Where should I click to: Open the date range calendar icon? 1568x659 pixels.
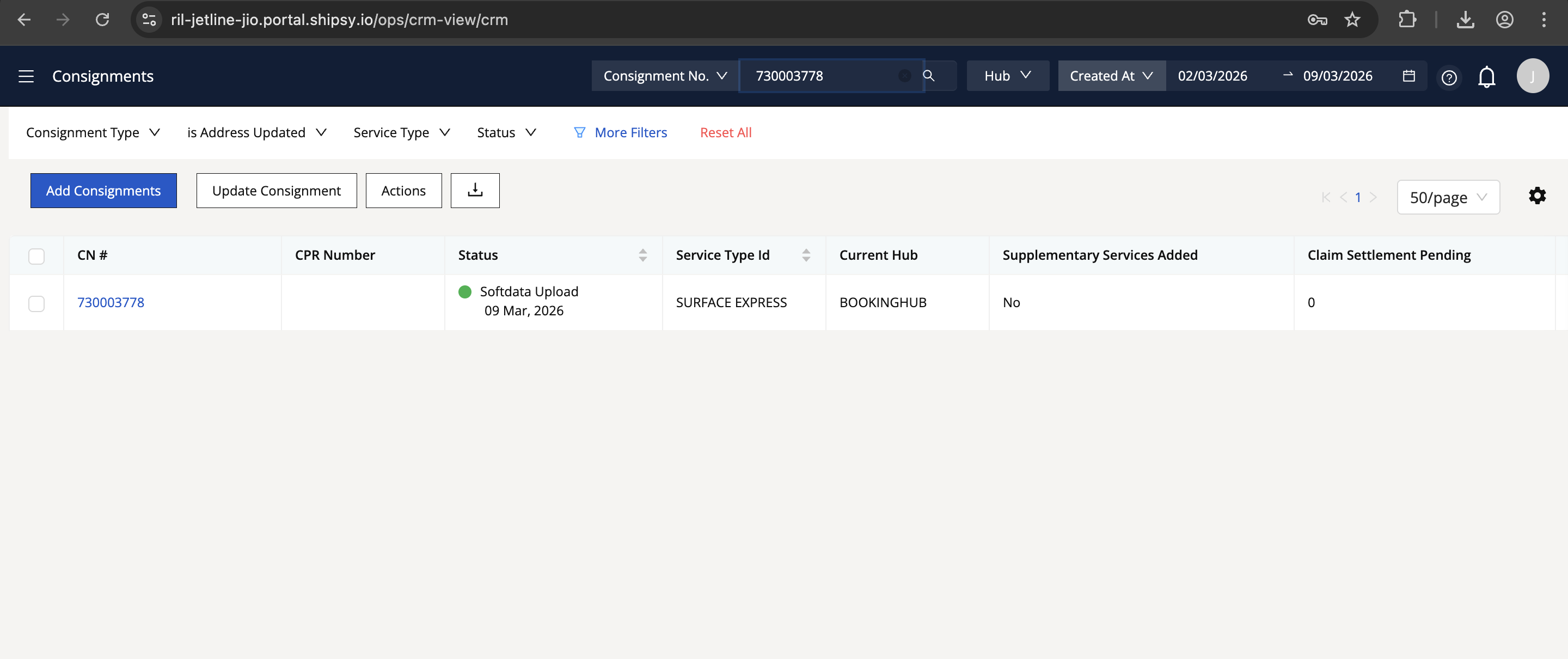1408,76
